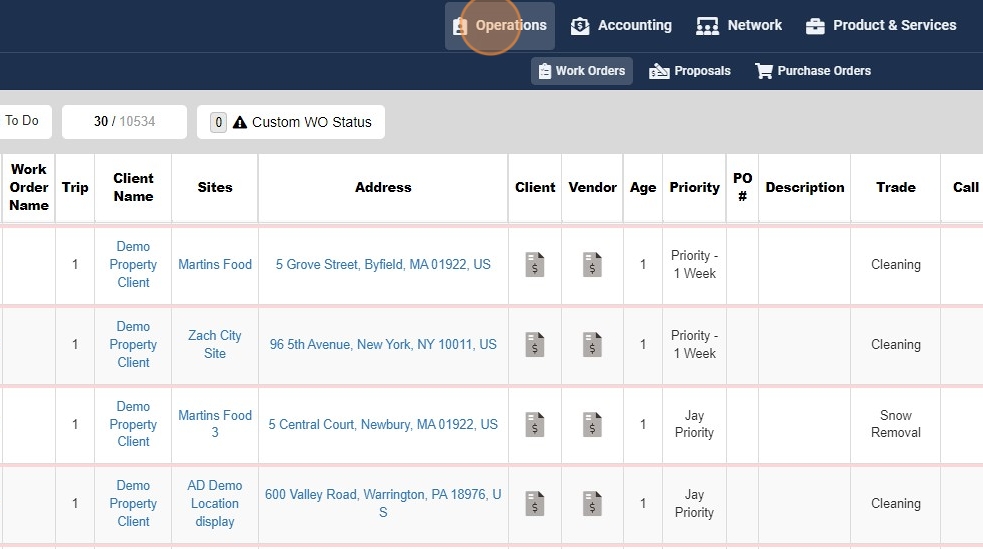Open client invoice icon for Martins Food row
Viewport: 983px width, 549px height.
(535, 265)
